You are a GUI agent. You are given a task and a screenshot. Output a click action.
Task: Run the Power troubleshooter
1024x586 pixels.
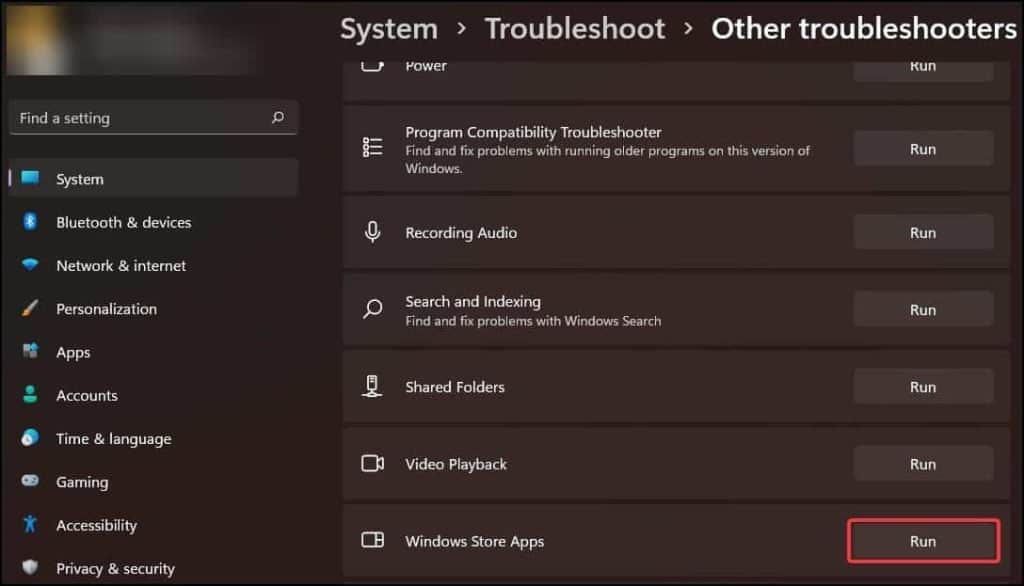[922, 65]
